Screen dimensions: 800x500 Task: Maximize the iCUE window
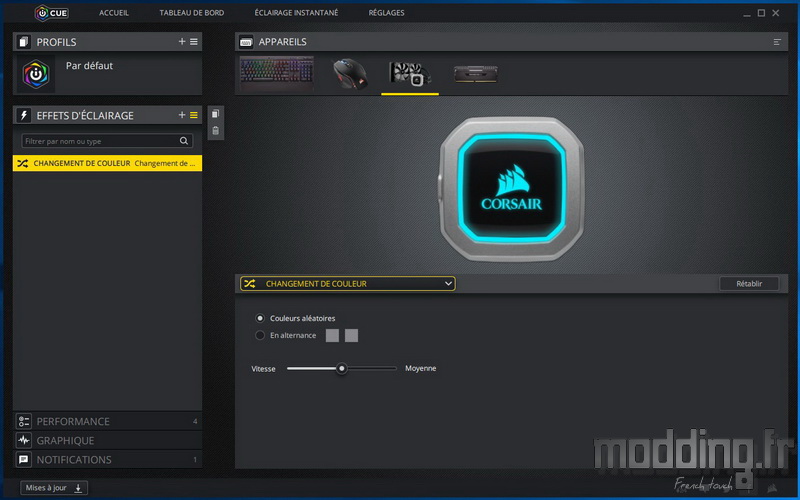click(x=761, y=13)
